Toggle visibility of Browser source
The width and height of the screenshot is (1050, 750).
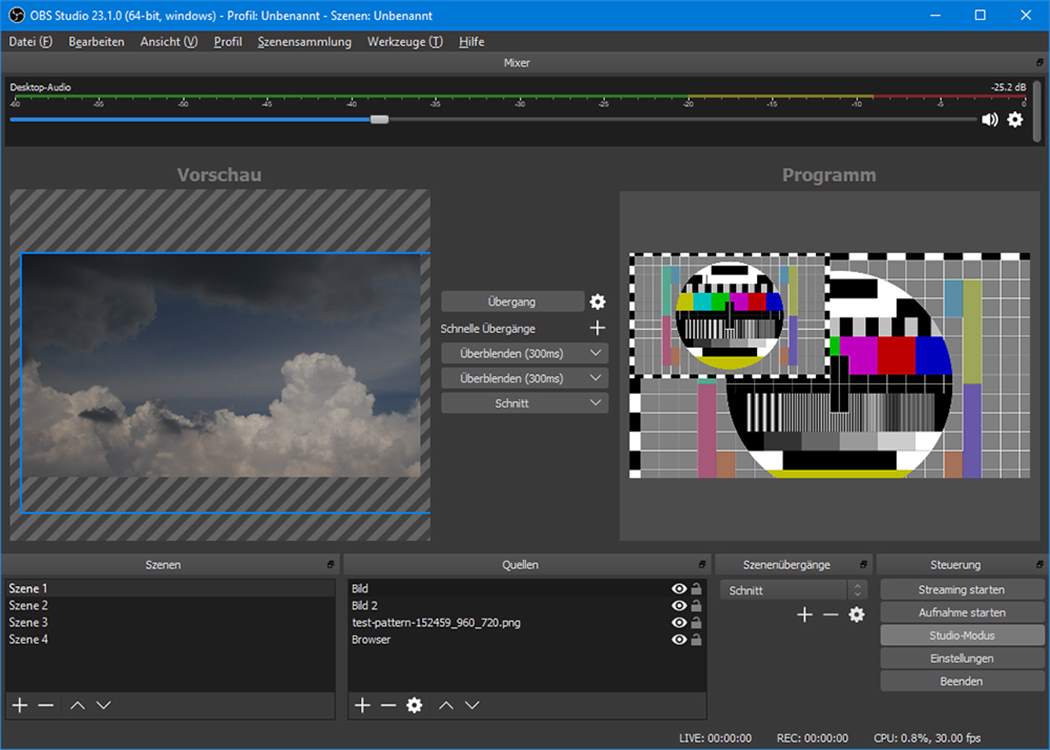coord(679,640)
